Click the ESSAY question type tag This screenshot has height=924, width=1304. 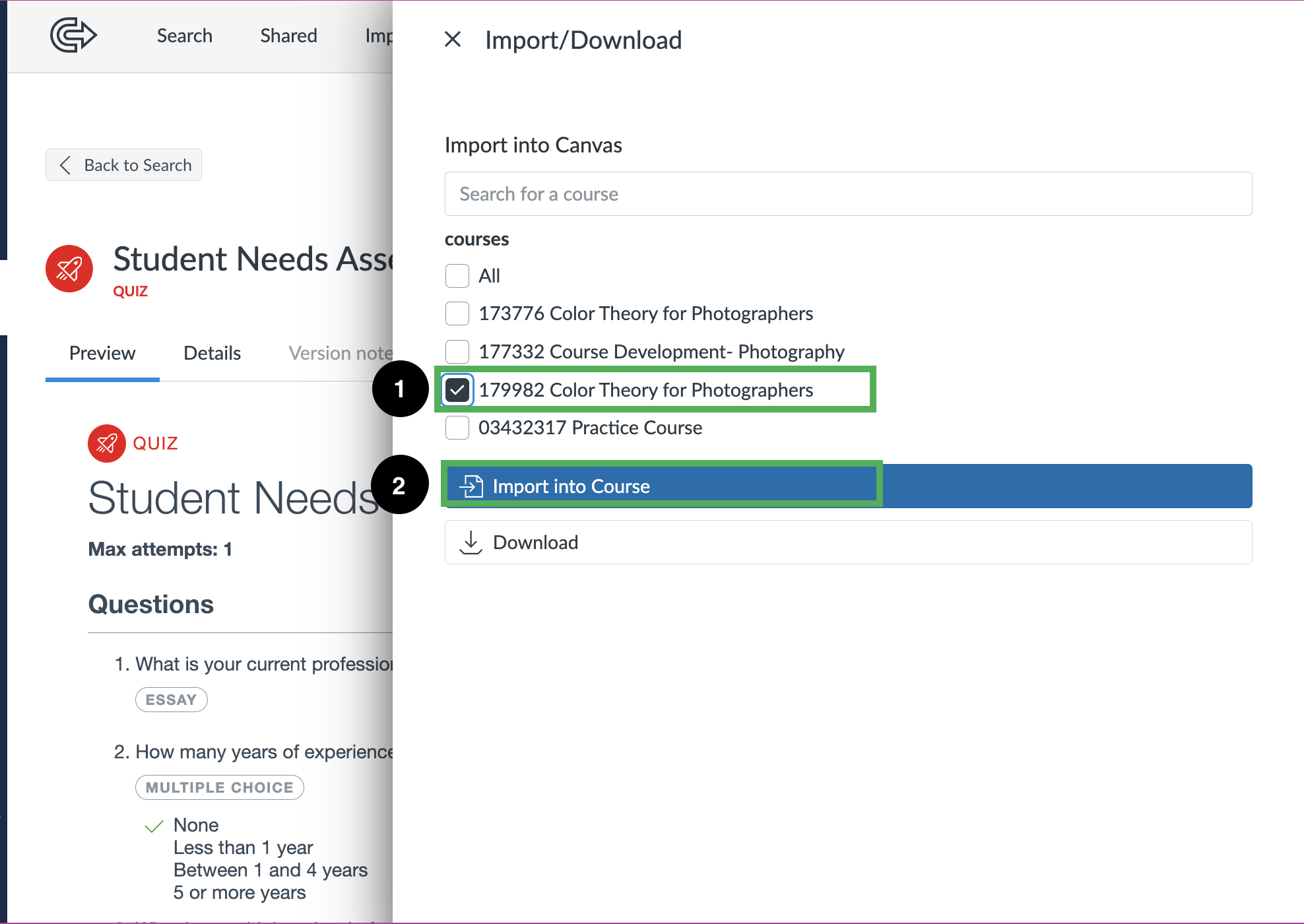click(x=172, y=700)
